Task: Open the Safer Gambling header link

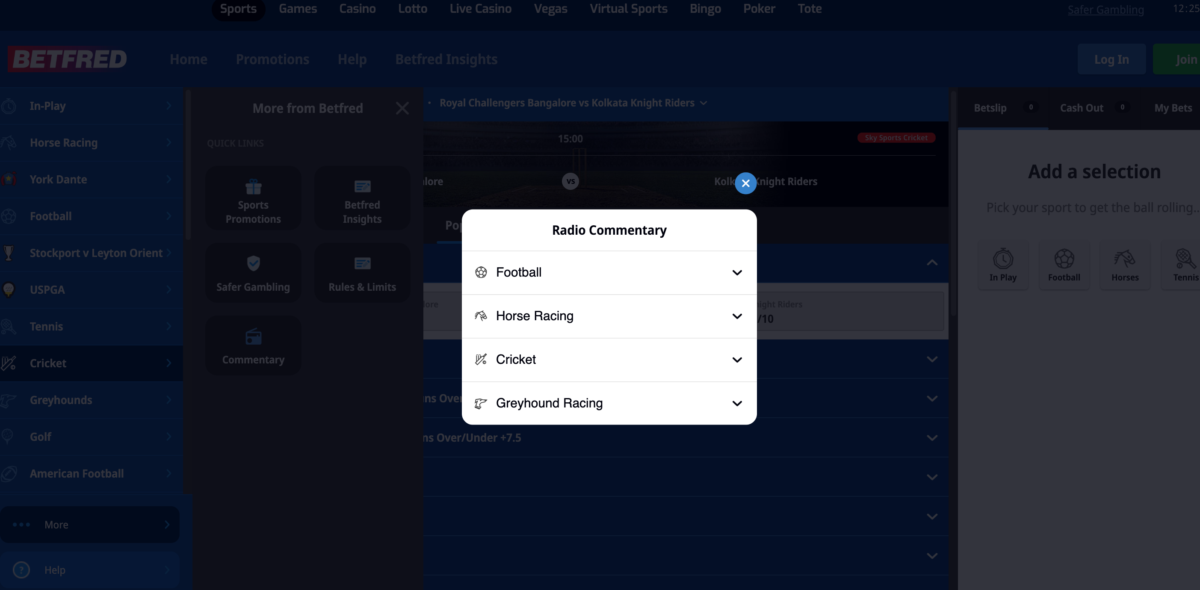Action: pyautogui.click(x=1105, y=10)
